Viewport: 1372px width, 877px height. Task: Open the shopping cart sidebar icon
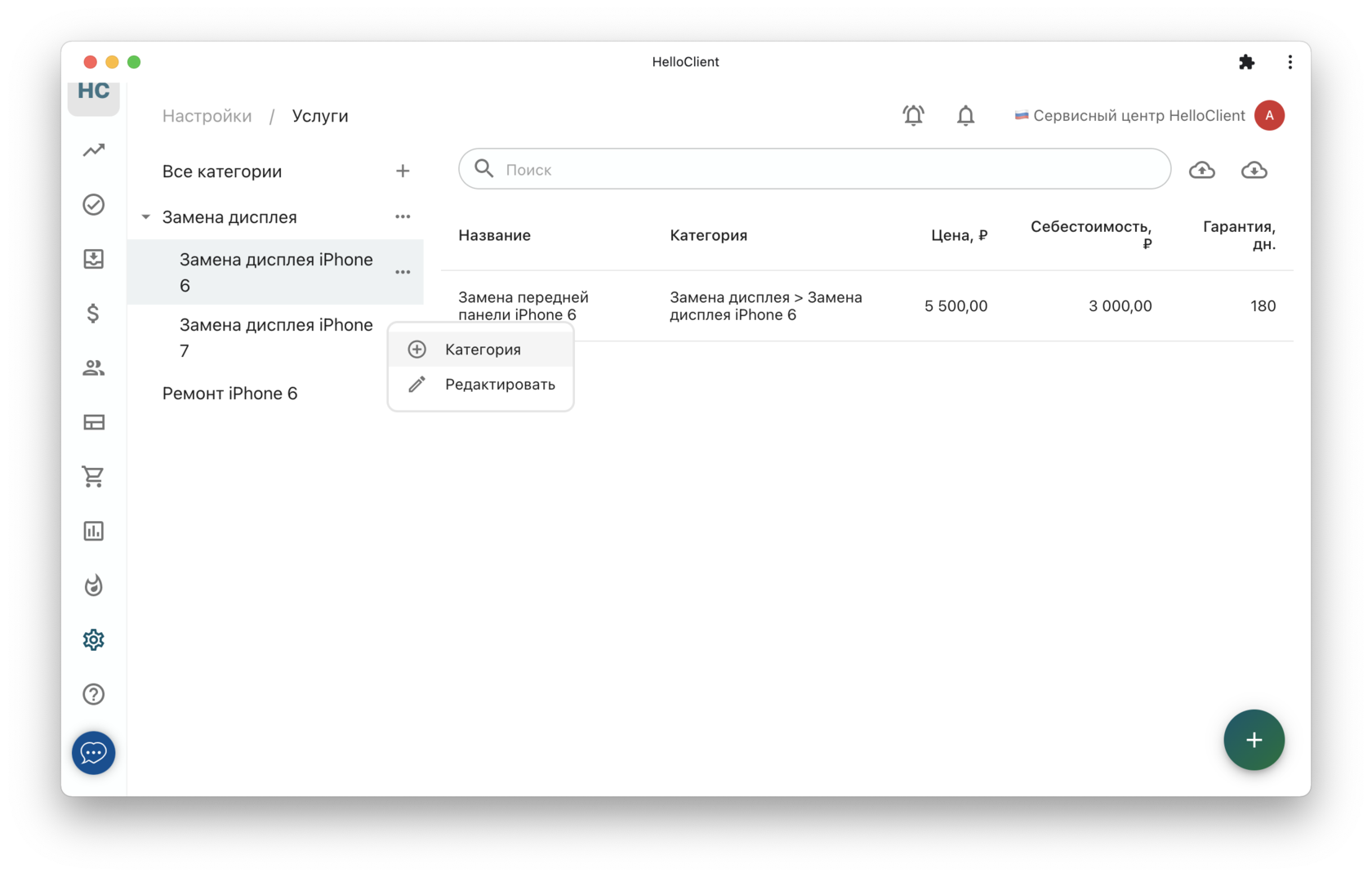click(x=94, y=477)
